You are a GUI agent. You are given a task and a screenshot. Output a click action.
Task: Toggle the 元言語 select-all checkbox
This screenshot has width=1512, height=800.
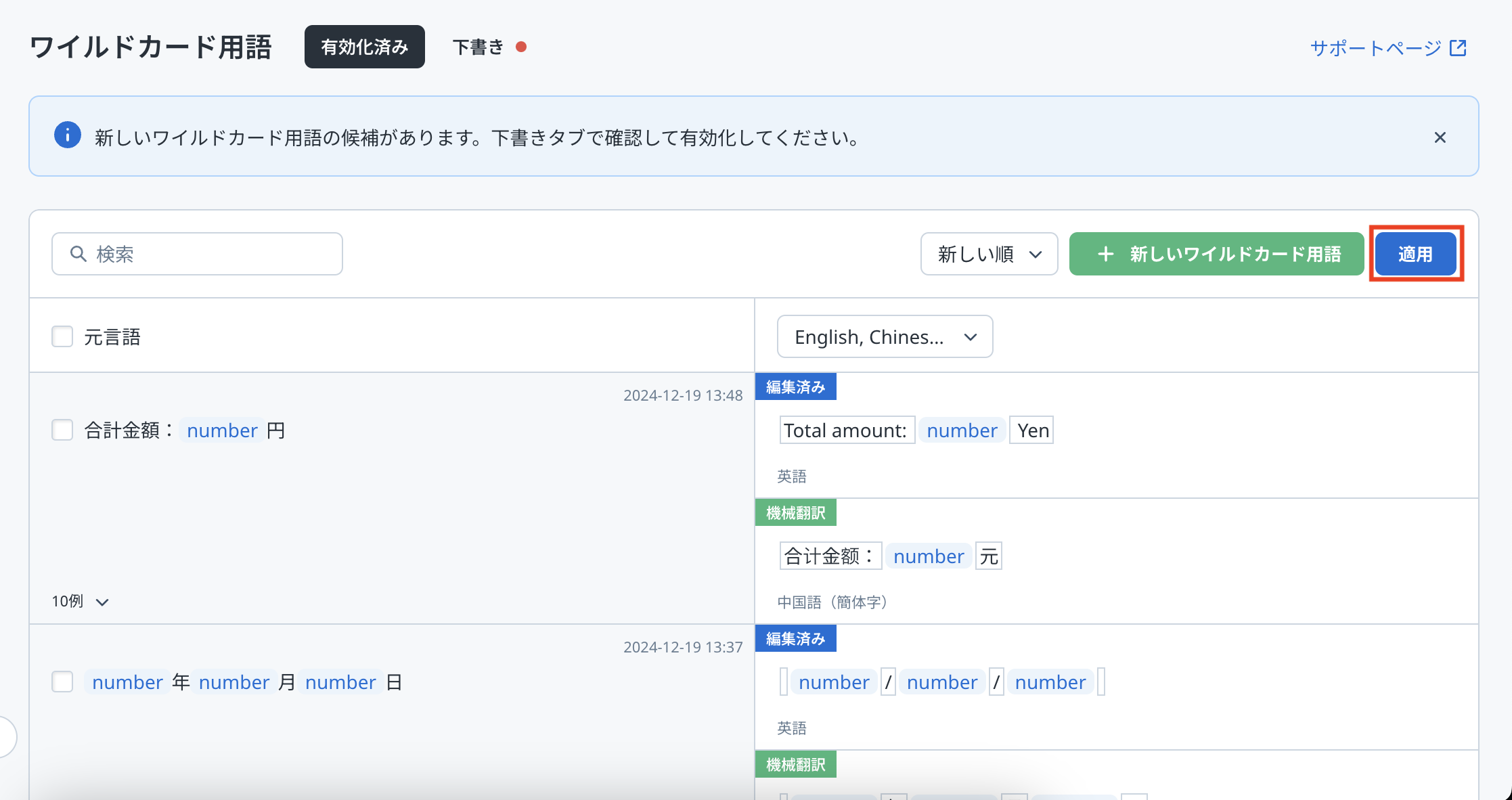tap(62, 336)
